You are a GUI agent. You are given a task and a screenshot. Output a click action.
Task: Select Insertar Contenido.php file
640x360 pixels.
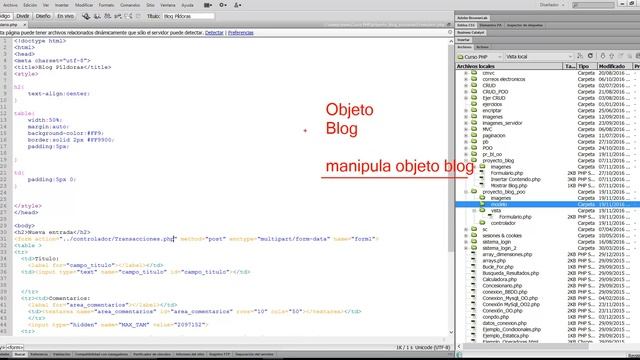[516, 179]
